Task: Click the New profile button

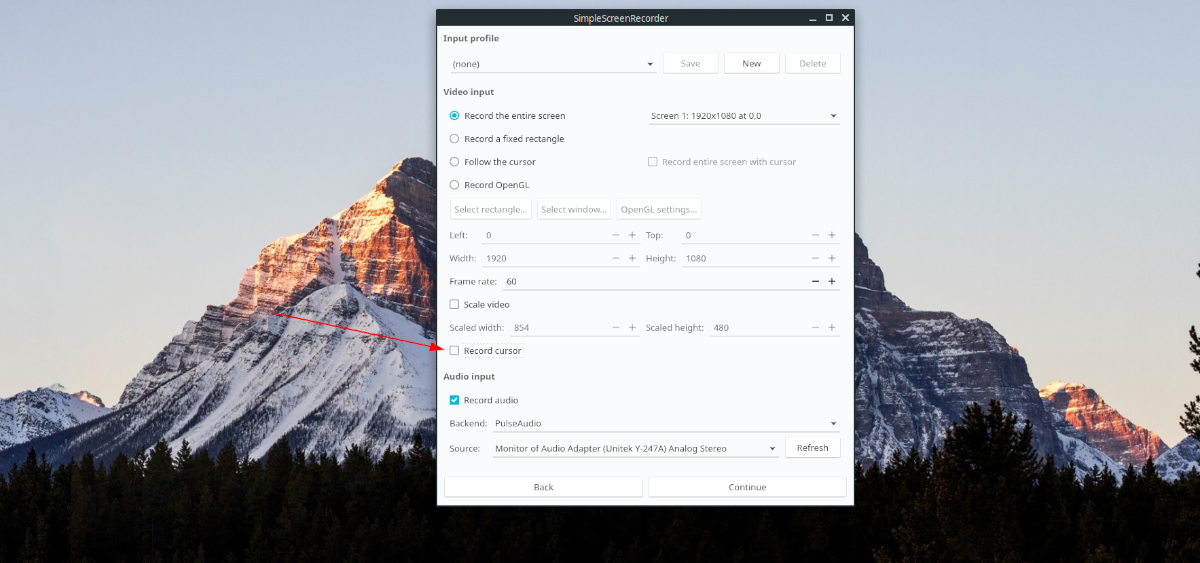Action: coord(751,63)
